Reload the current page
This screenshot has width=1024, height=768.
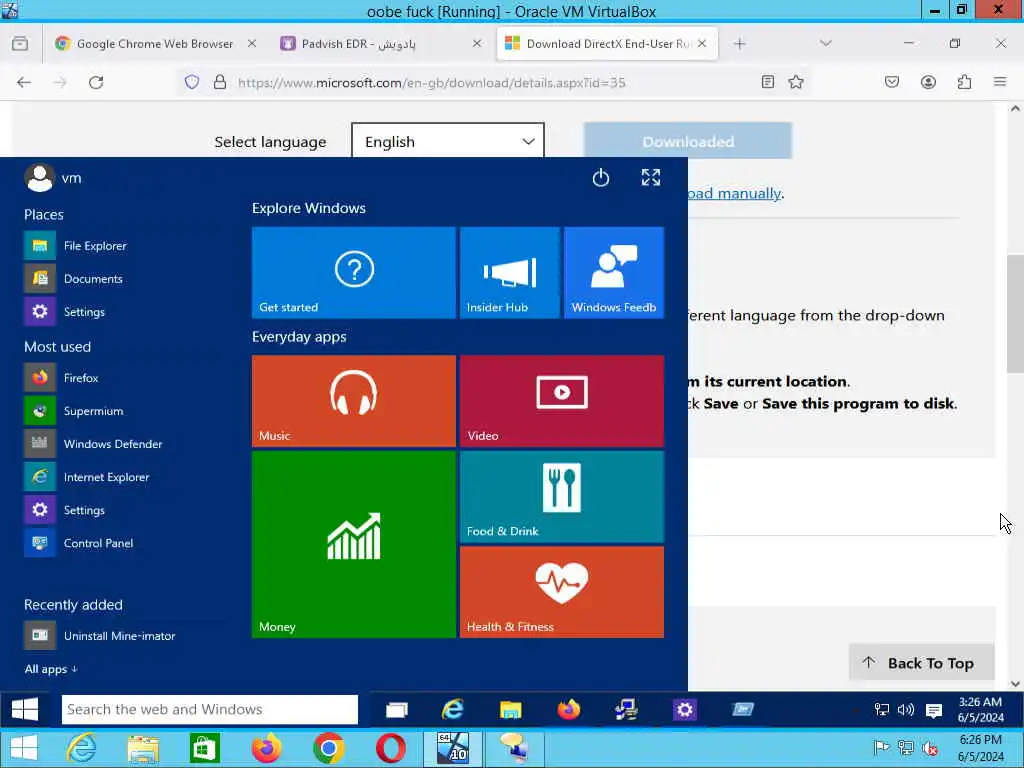[x=96, y=82]
